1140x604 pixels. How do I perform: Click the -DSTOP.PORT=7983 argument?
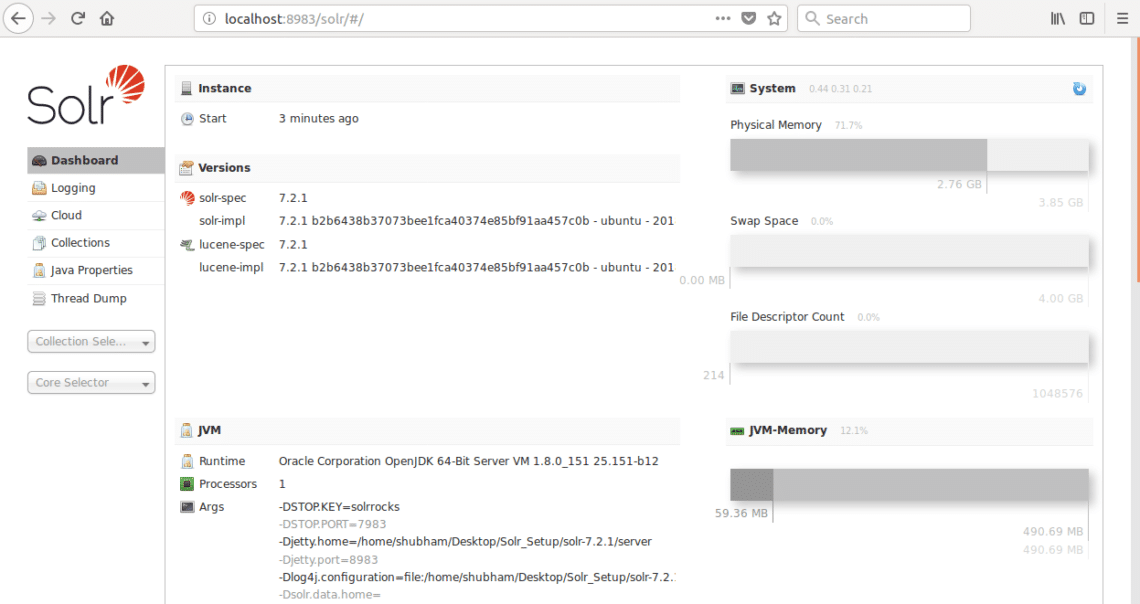tap(332, 524)
